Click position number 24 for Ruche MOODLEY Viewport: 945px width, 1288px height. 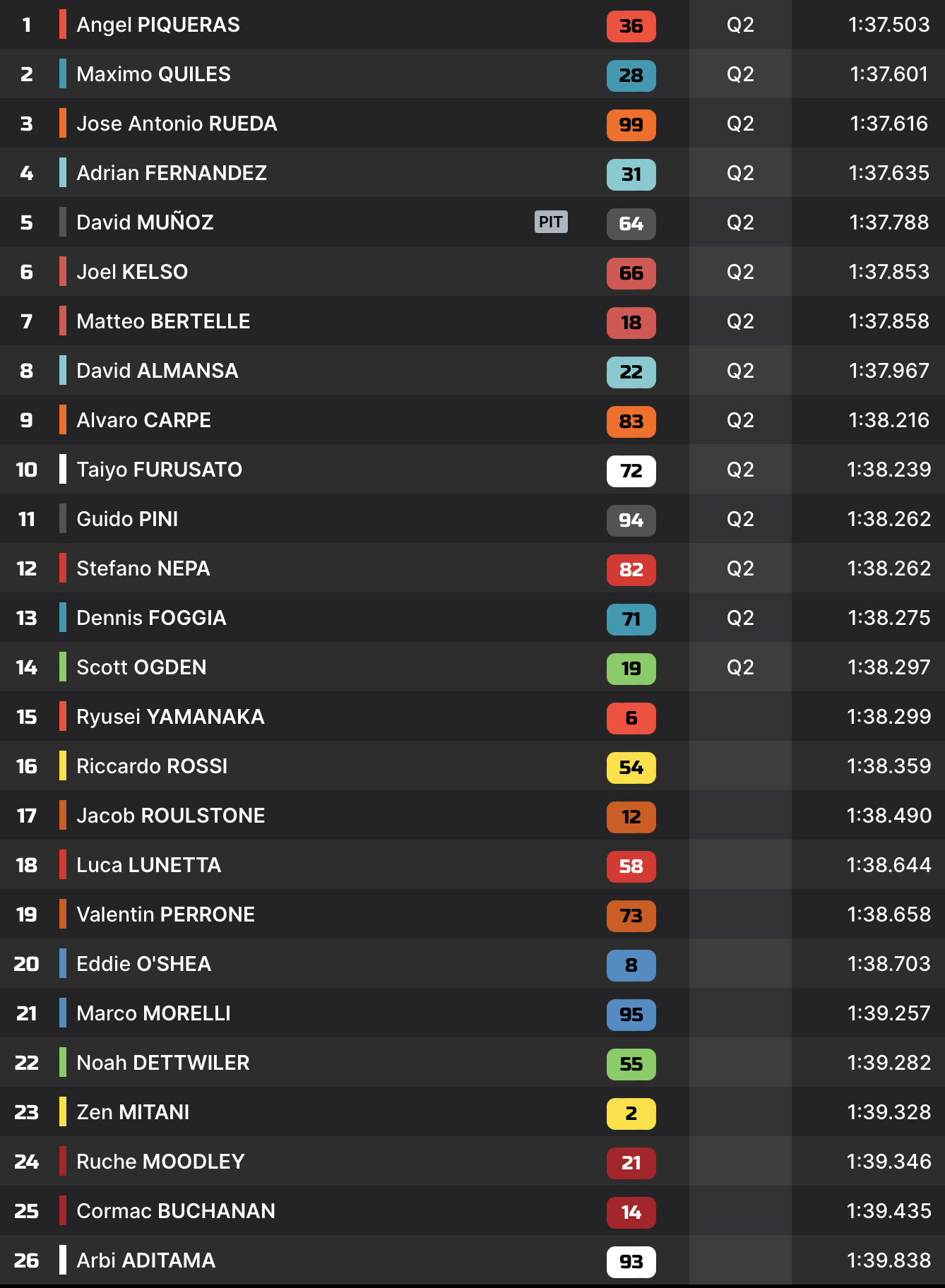27,1162
